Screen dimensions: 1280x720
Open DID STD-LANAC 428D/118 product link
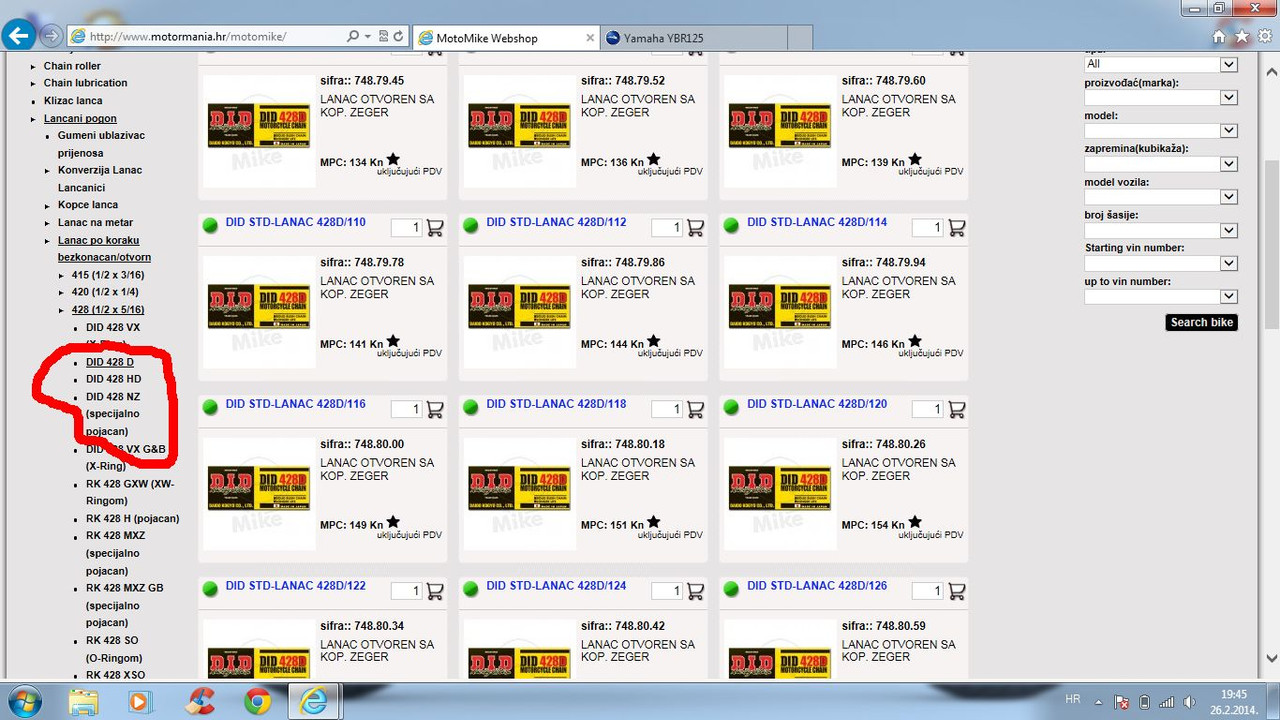click(556, 404)
